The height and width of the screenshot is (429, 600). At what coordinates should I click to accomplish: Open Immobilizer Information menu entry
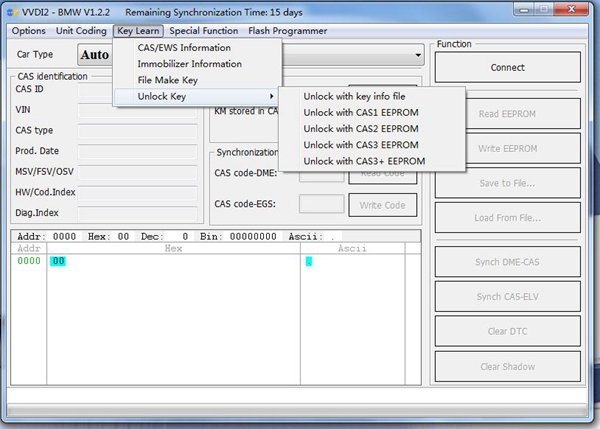pyautogui.click(x=189, y=64)
